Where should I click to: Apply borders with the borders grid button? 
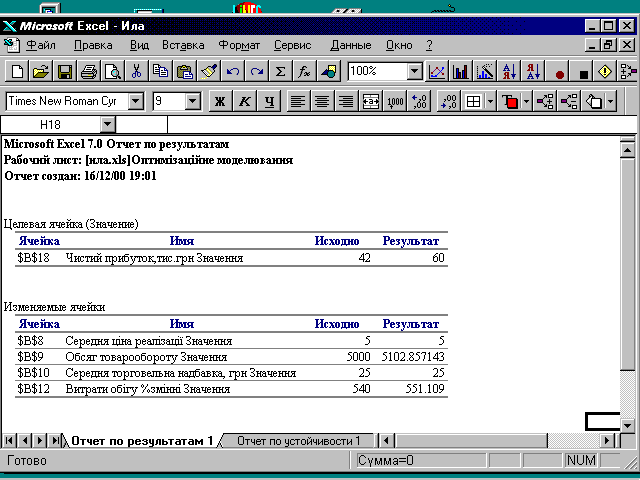click(473, 101)
